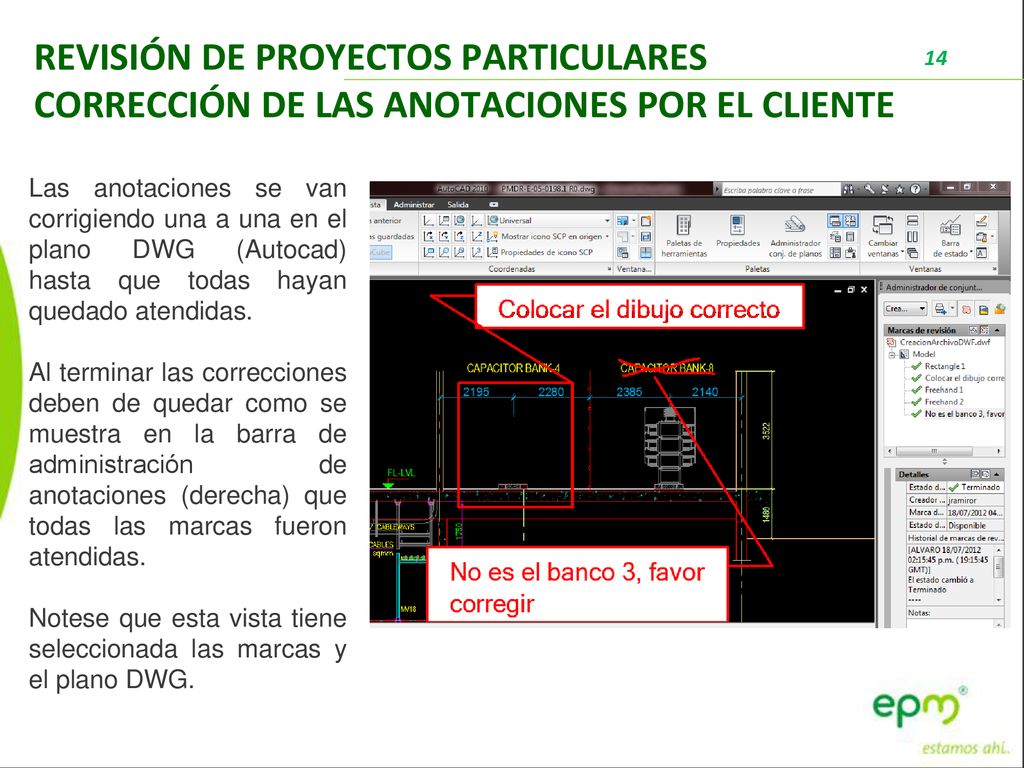Click the text window icon with letter A
1024x768 pixels.
(981, 253)
